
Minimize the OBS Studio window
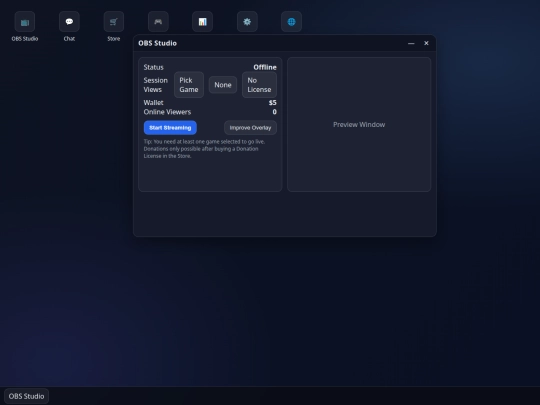pyautogui.click(x=411, y=43)
